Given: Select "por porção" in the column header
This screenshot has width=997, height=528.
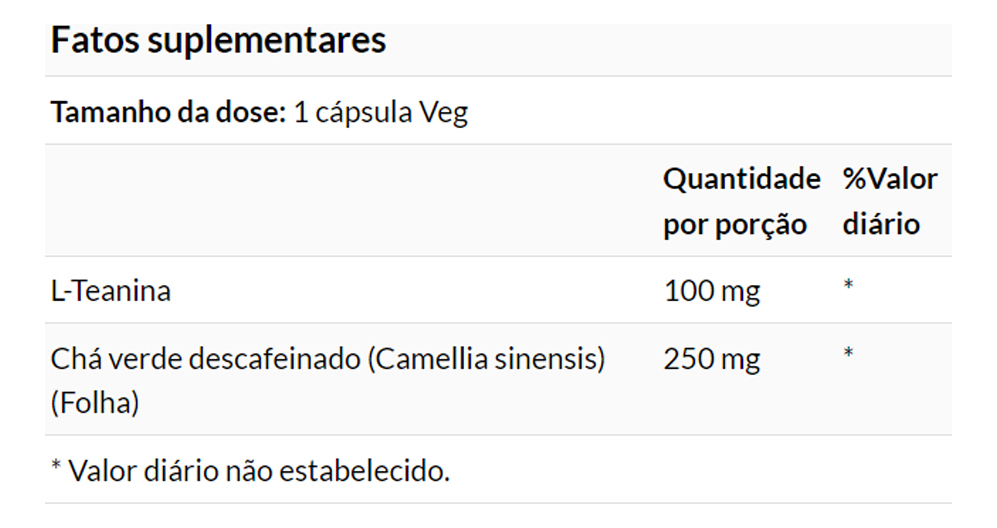Looking at the screenshot, I should coord(734,224).
